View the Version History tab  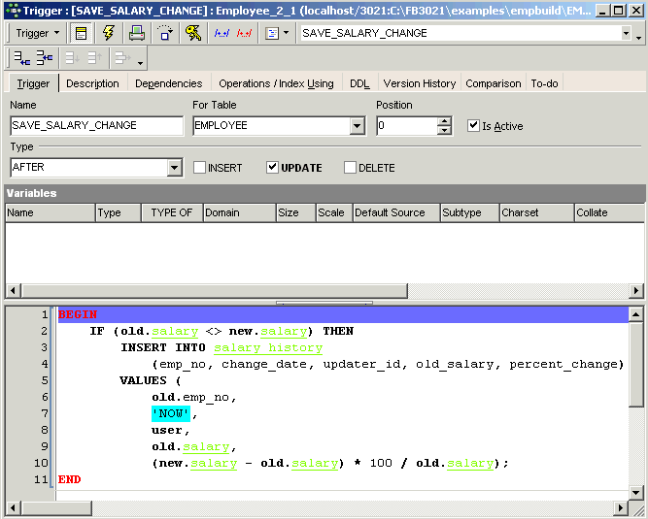(x=419, y=83)
